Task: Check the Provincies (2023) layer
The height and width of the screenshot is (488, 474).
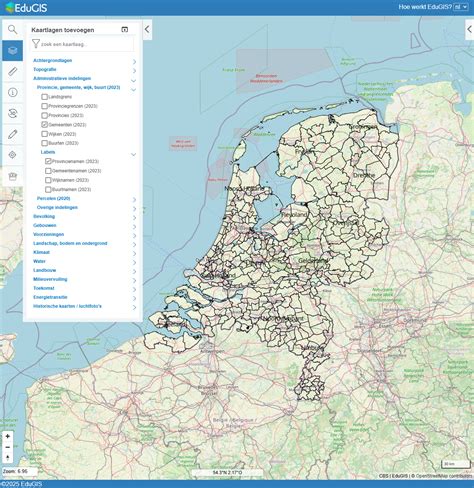Action: [x=44, y=115]
